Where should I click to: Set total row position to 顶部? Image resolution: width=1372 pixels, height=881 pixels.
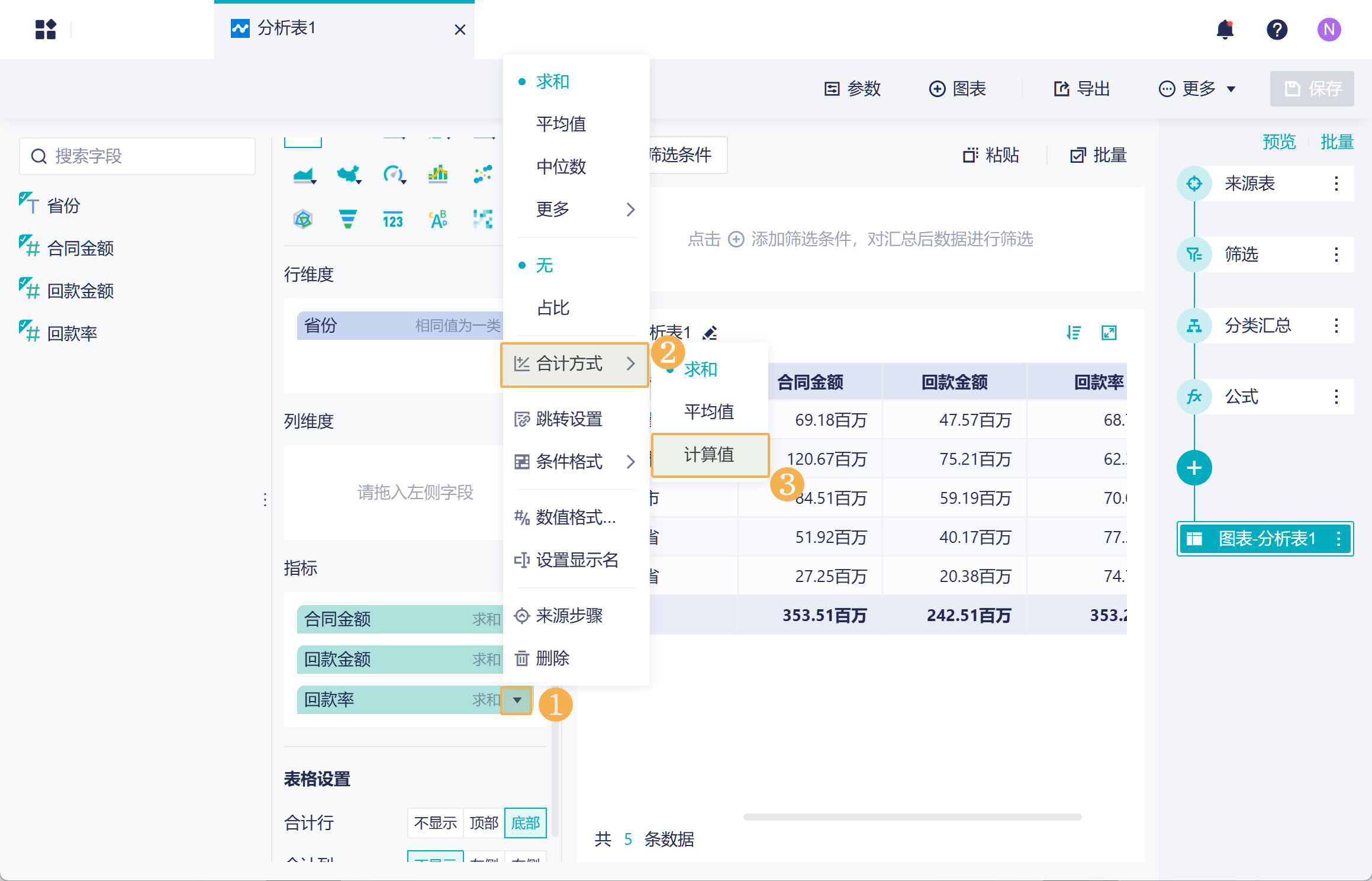coord(484,822)
